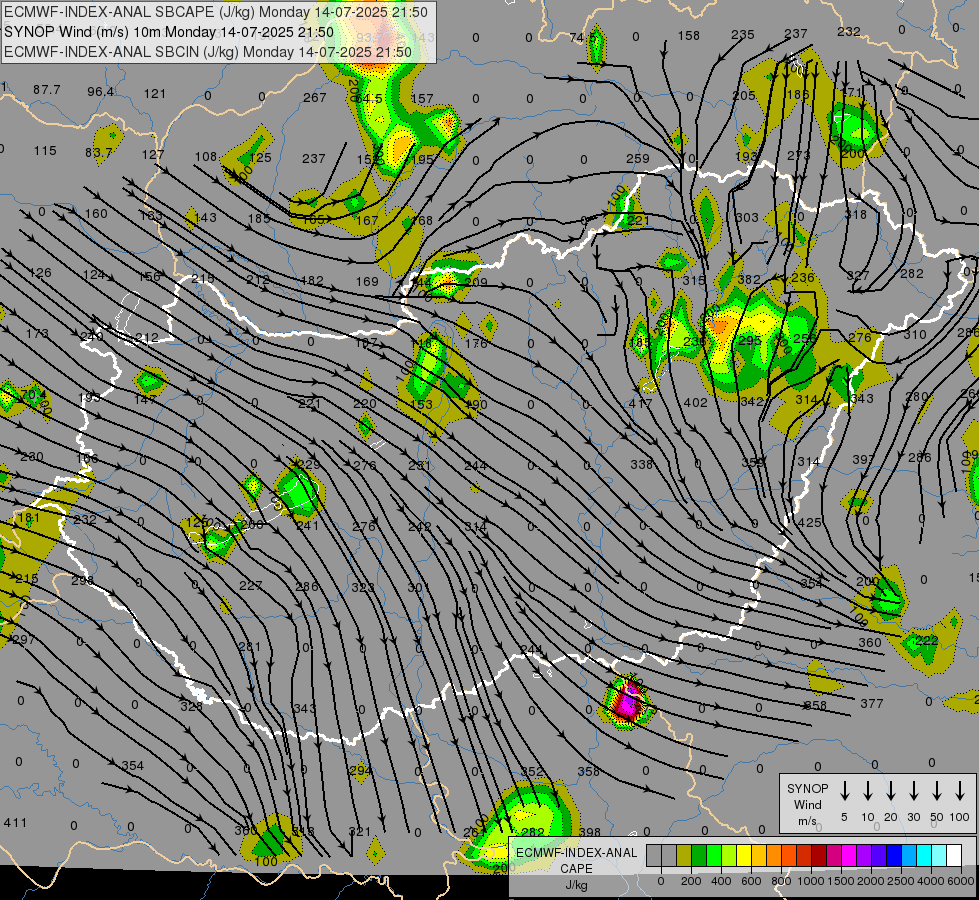Click the map value '402'

tap(696, 403)
